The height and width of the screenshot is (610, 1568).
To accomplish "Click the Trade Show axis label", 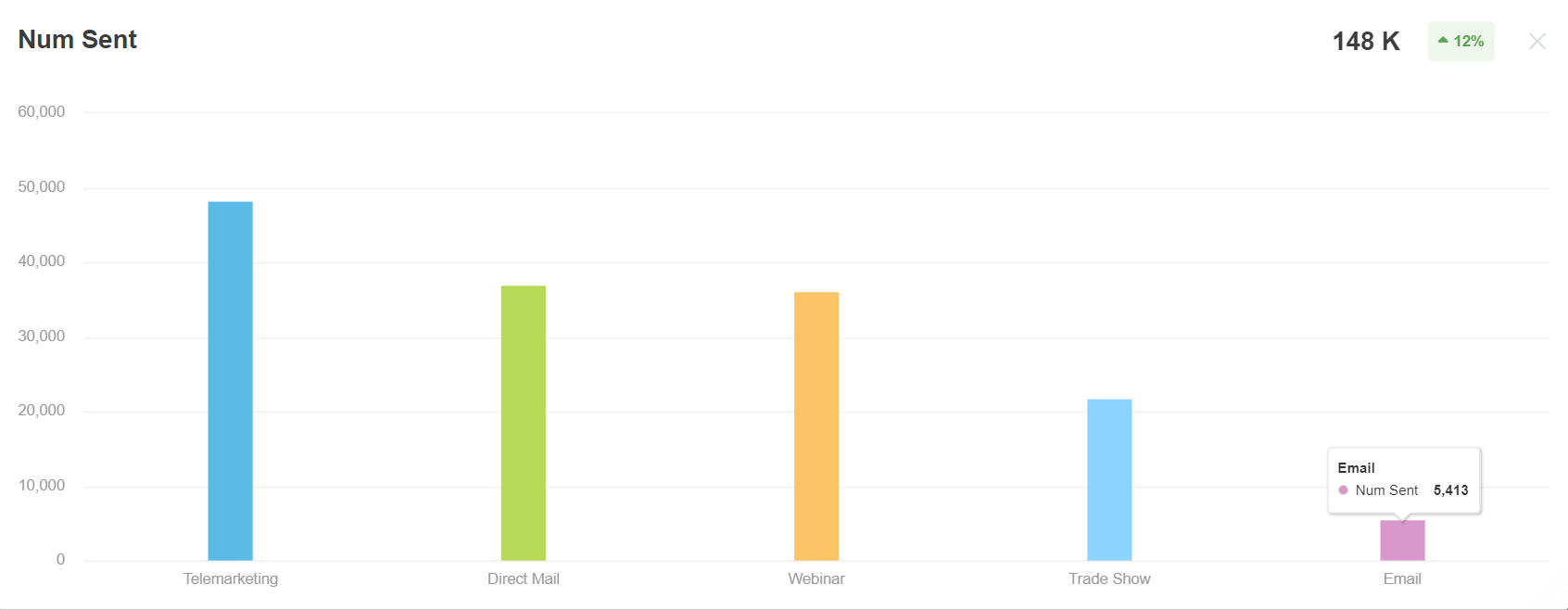I will click(1109, 578).
